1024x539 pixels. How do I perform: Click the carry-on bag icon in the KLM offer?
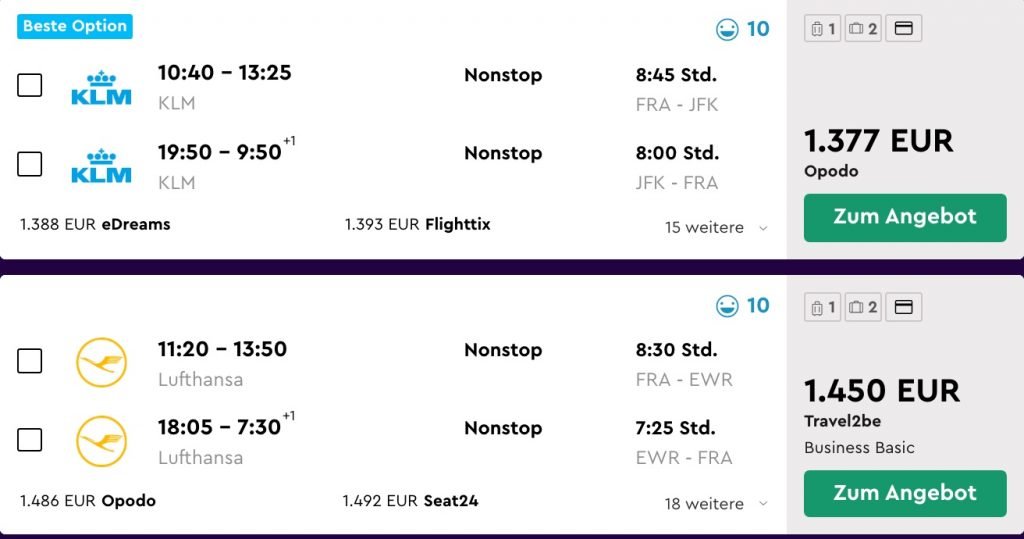click(823, 29)
